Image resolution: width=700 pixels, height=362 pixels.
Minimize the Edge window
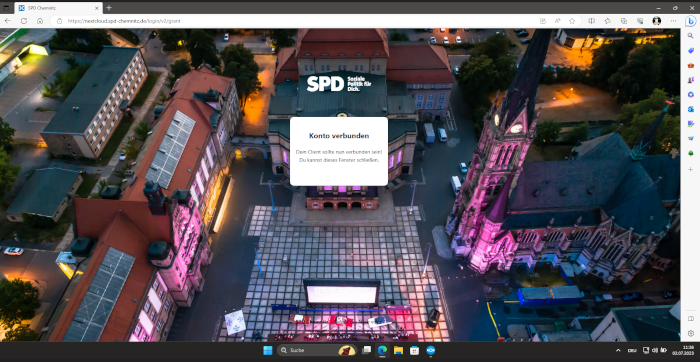click(659, 8)
